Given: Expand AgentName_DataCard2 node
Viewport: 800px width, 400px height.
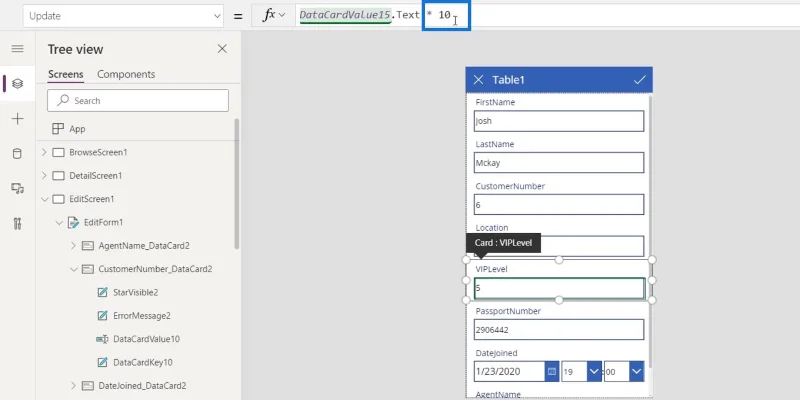Looking at the screenshot, I should click(x=73, y=246).
